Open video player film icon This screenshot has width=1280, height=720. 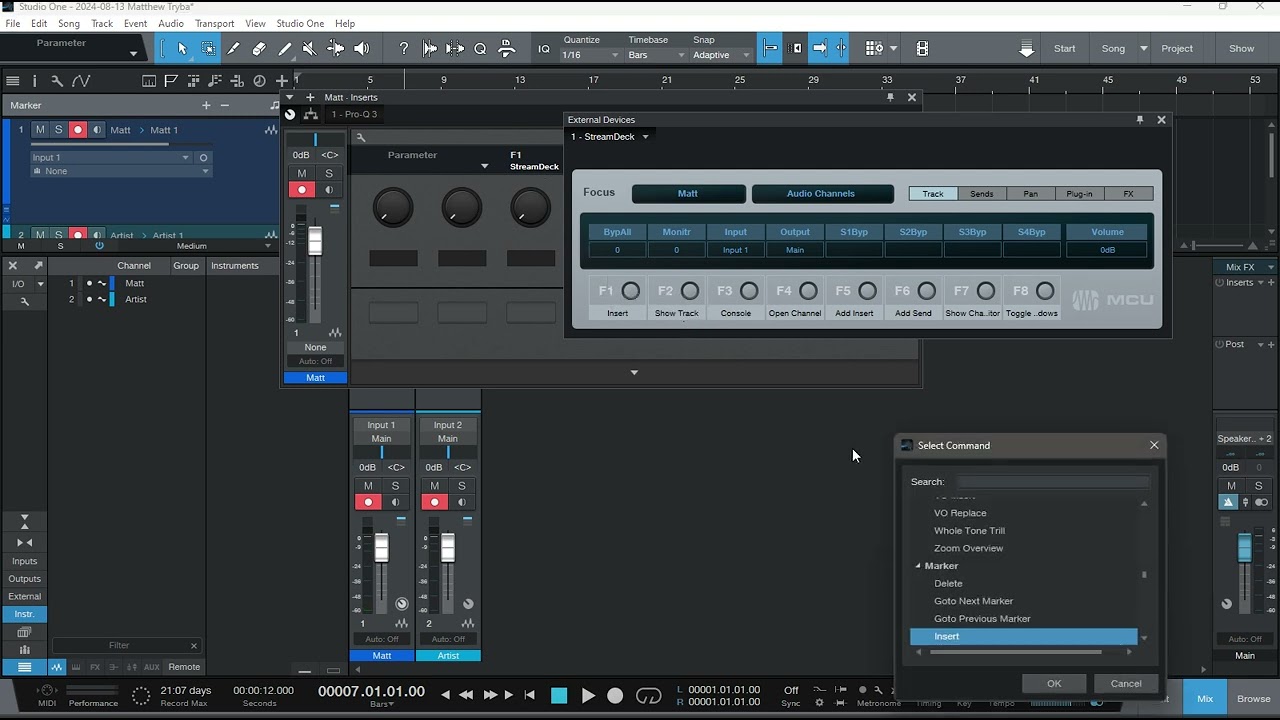pos(922,48)
